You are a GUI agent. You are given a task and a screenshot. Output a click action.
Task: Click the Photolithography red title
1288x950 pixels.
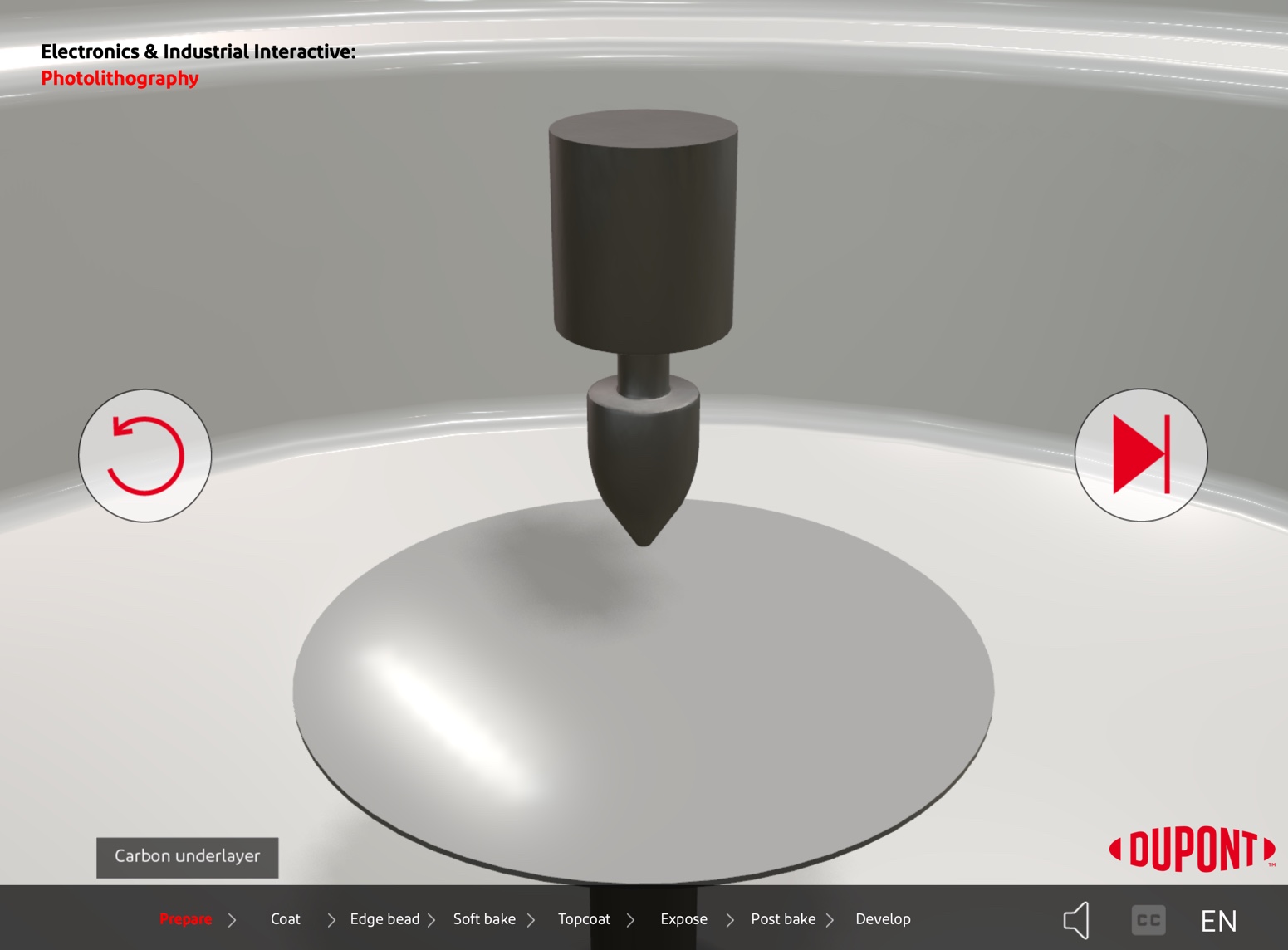(120, 79)
